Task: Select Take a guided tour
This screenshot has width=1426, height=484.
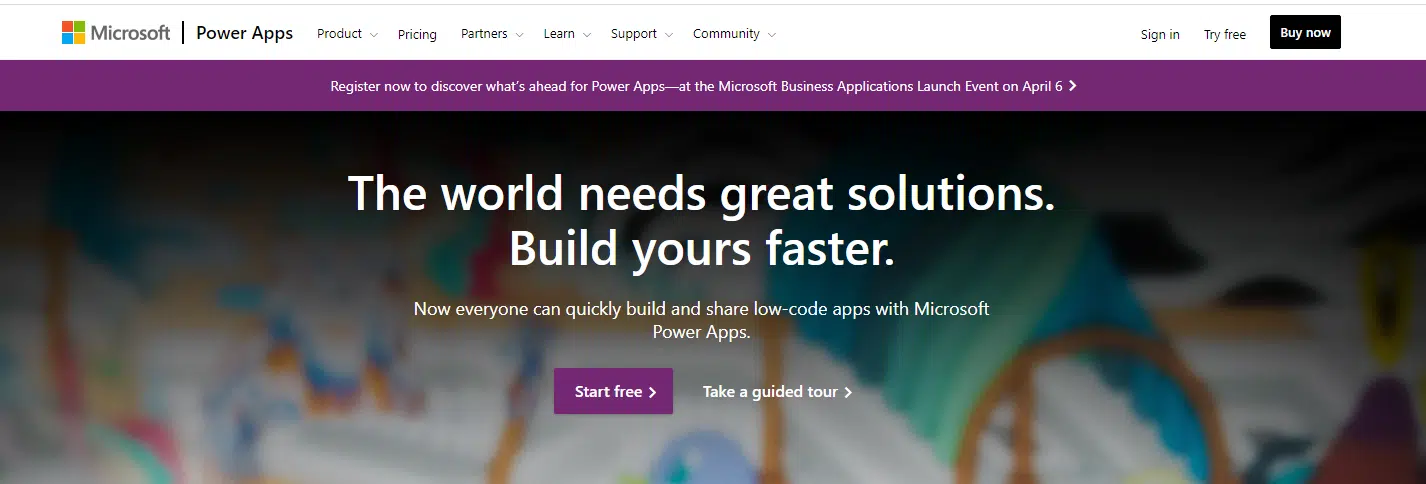Action: [777, 392]
